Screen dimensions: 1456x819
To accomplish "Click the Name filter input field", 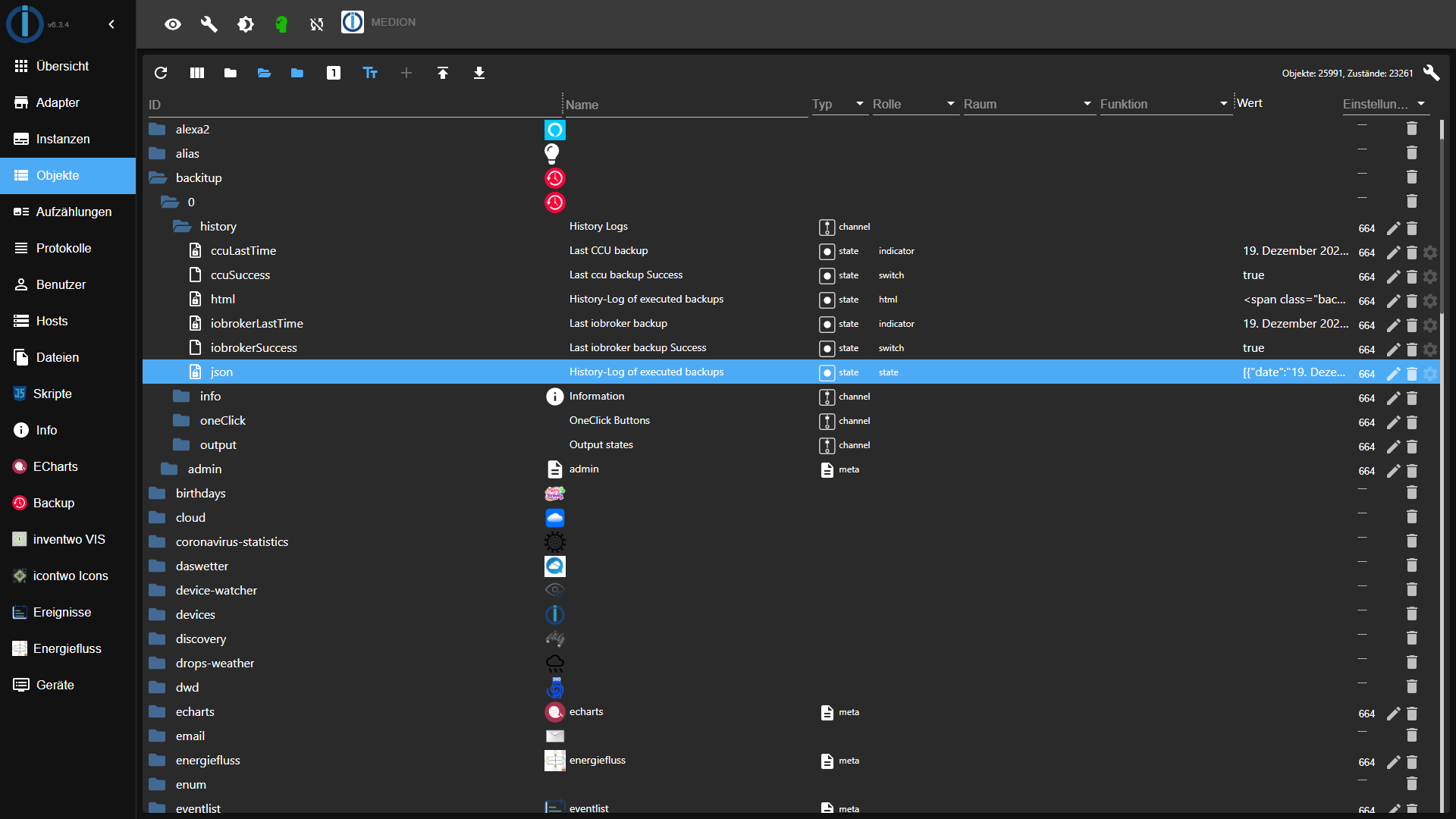I will [686, 105].
